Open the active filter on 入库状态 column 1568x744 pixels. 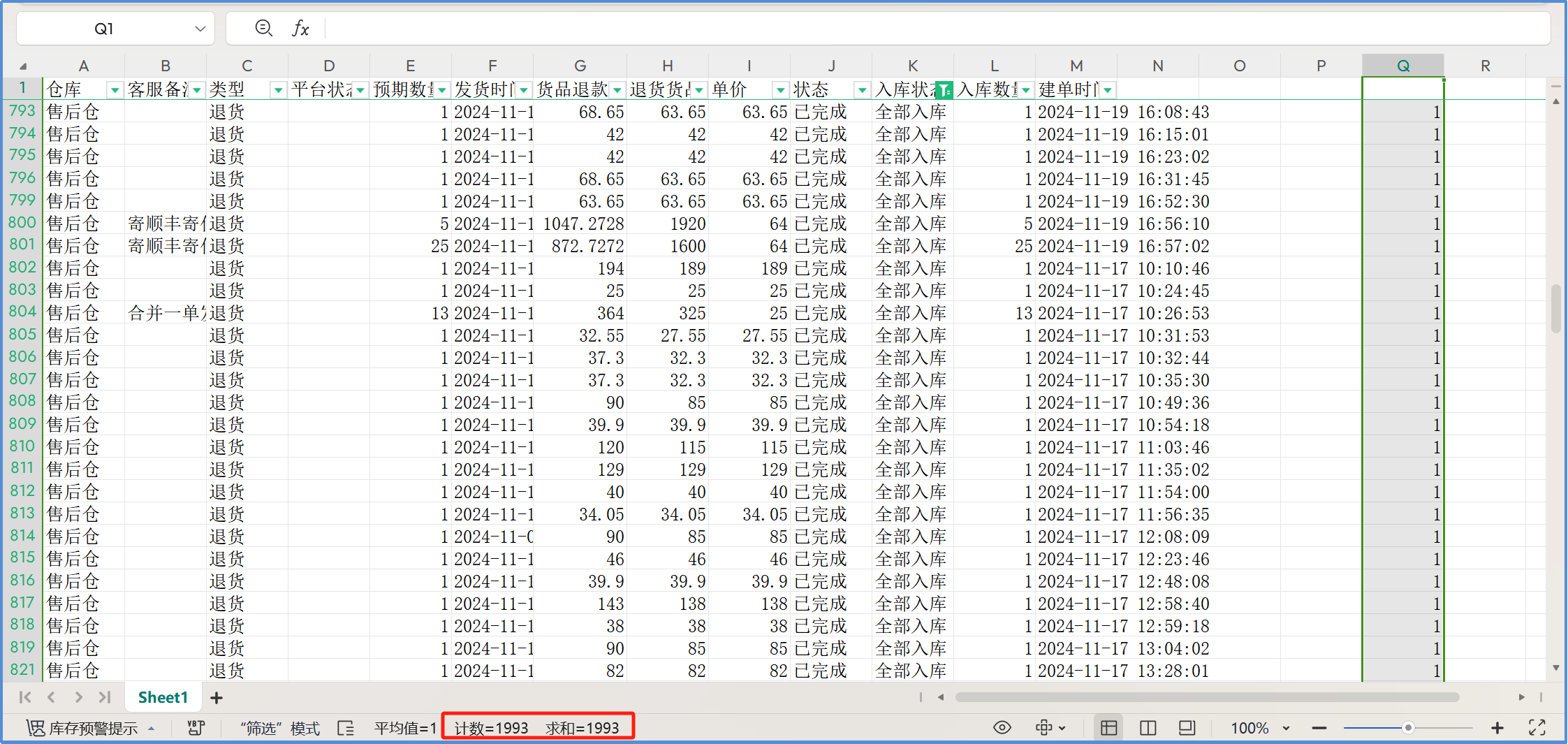click(x=944, y=89)
